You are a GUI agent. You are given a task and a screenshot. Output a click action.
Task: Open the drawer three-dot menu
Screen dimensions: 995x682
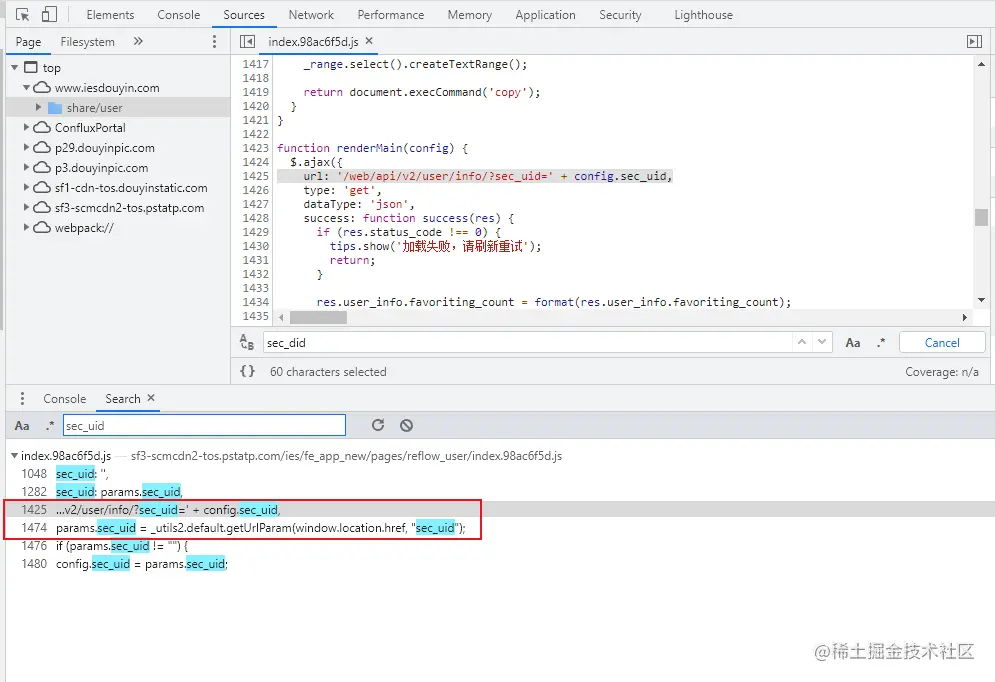22,398
